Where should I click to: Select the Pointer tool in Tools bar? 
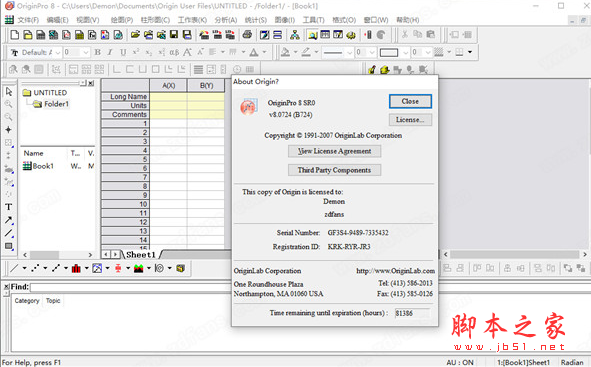[9, 92]
